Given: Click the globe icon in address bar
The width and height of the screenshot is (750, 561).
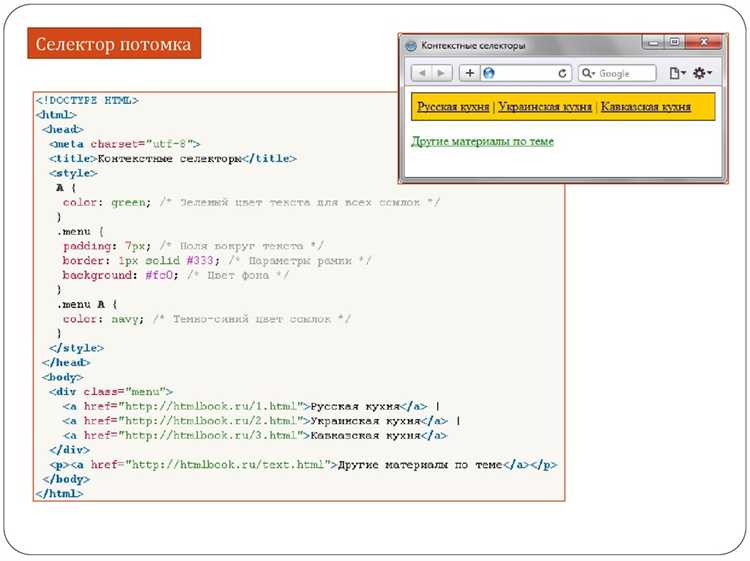Looking at the screenshot, I should [489, 73].
